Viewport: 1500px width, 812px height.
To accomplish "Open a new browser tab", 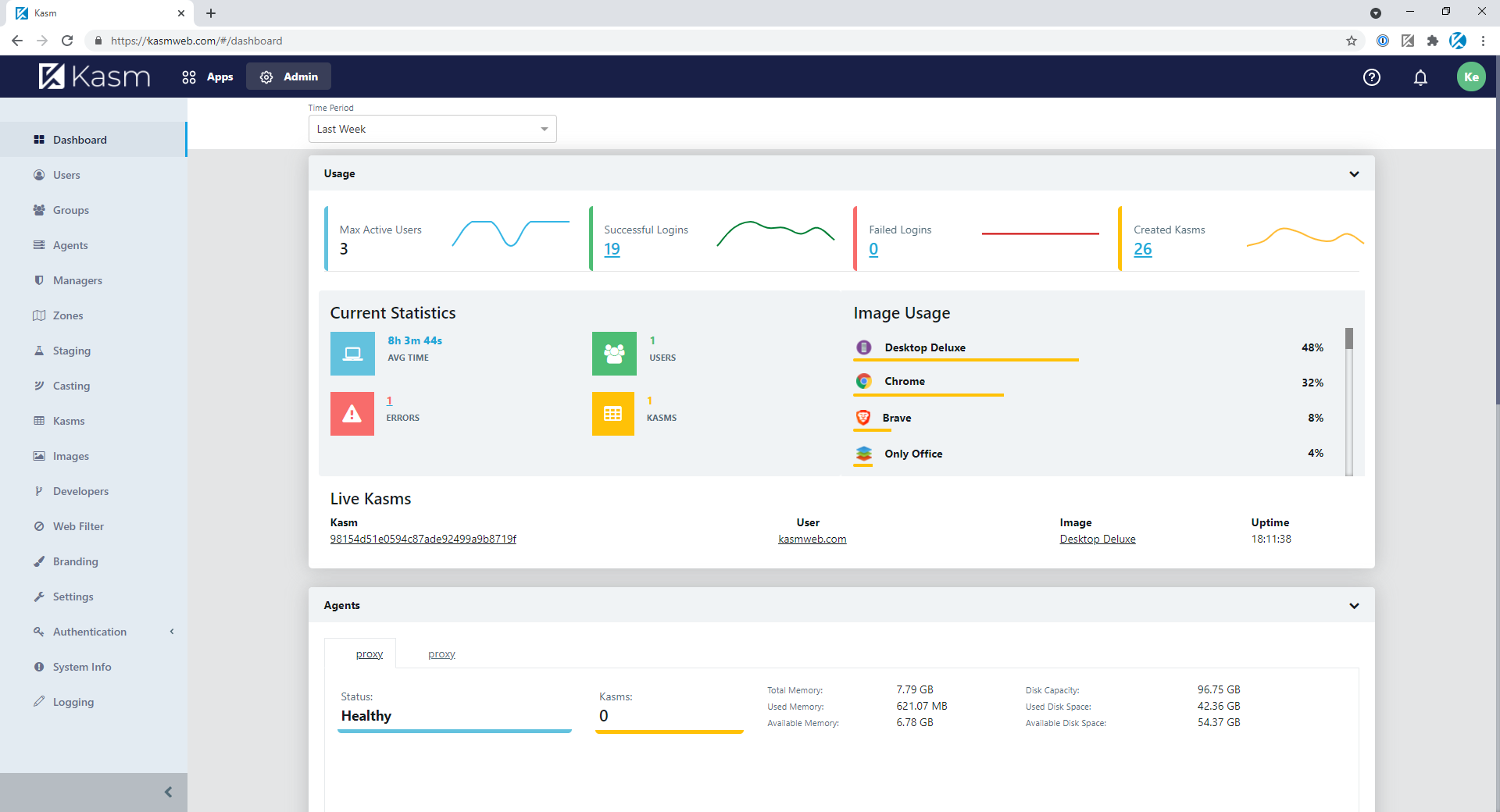I will (x=211, y=13).
